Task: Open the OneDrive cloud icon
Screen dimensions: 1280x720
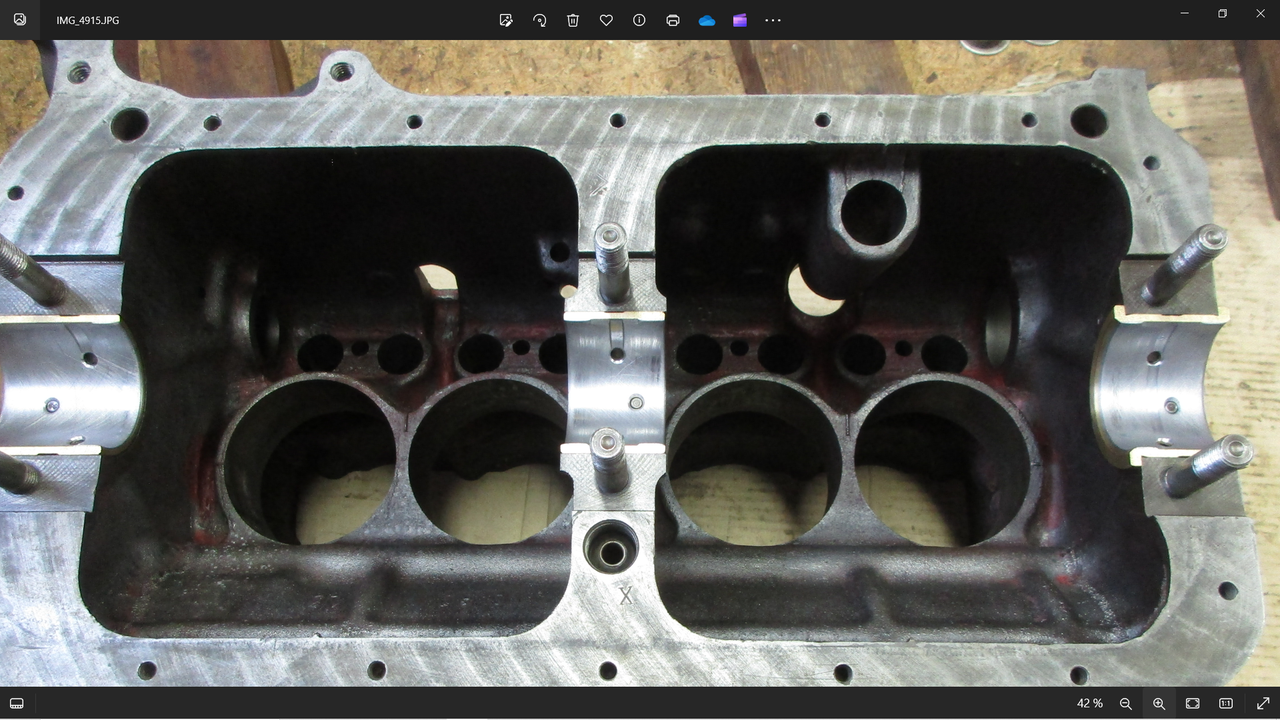Action: pyautogui.click(x=707, y=20)
